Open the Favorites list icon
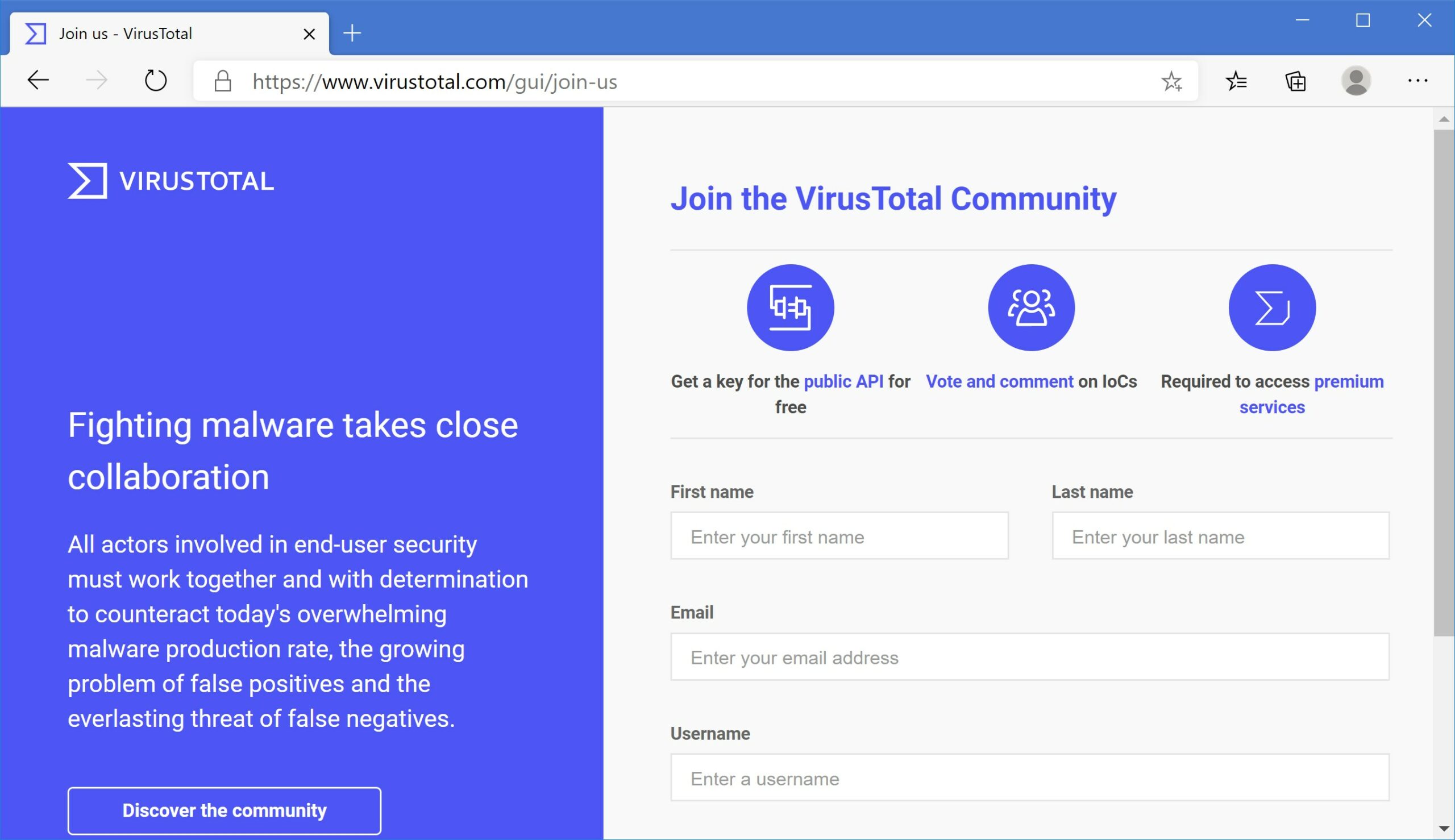Viewport: 1455px width, 840px height. tap(1236, 81)
